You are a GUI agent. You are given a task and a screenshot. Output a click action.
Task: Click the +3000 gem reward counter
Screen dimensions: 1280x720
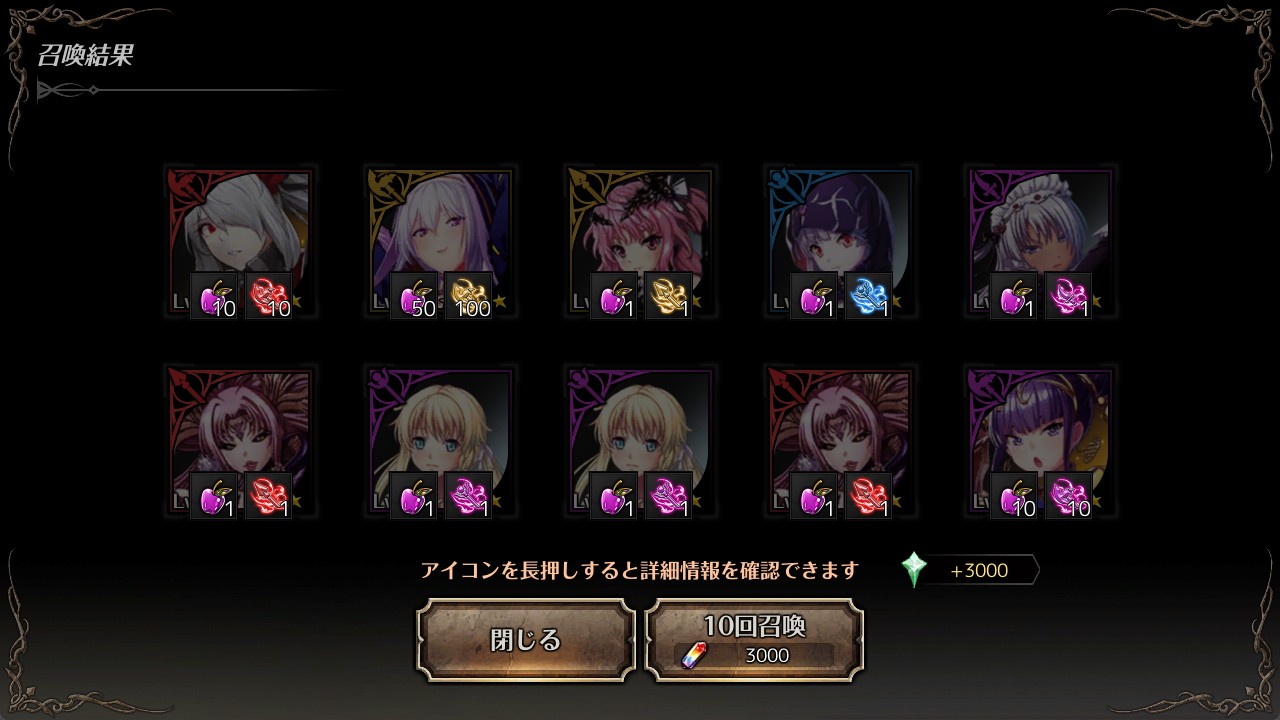point(980,570)
